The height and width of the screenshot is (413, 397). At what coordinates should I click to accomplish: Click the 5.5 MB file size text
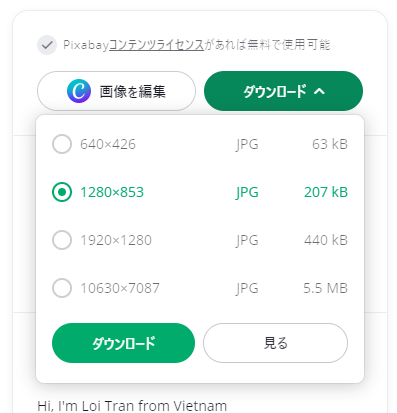pyautogui.click(x=326, y=288)
